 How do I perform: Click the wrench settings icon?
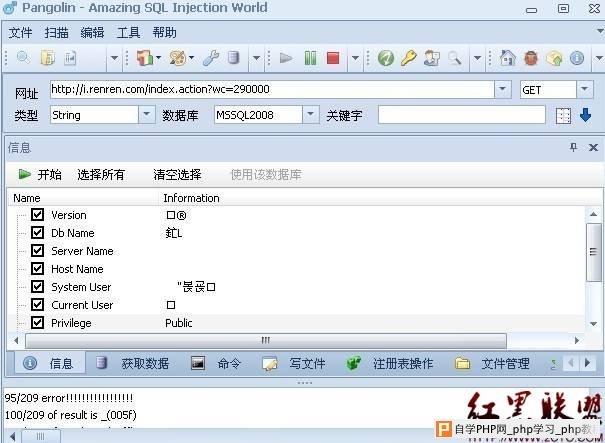211,58
